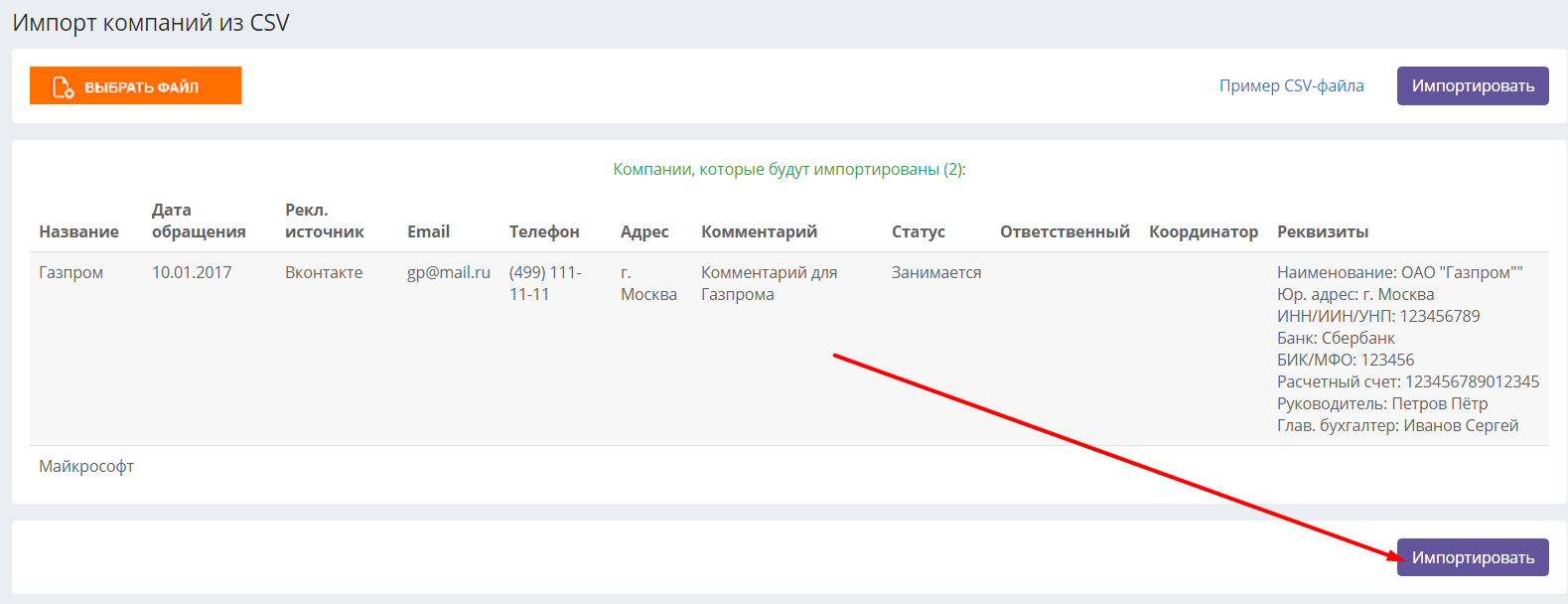
Task: Click the line 'Руководитель: Петров Пётр'
Action: click(1382, 403)
